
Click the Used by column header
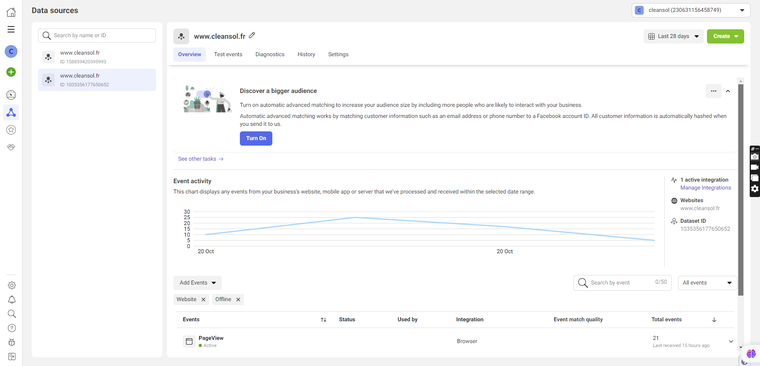[x=408, y=319]
